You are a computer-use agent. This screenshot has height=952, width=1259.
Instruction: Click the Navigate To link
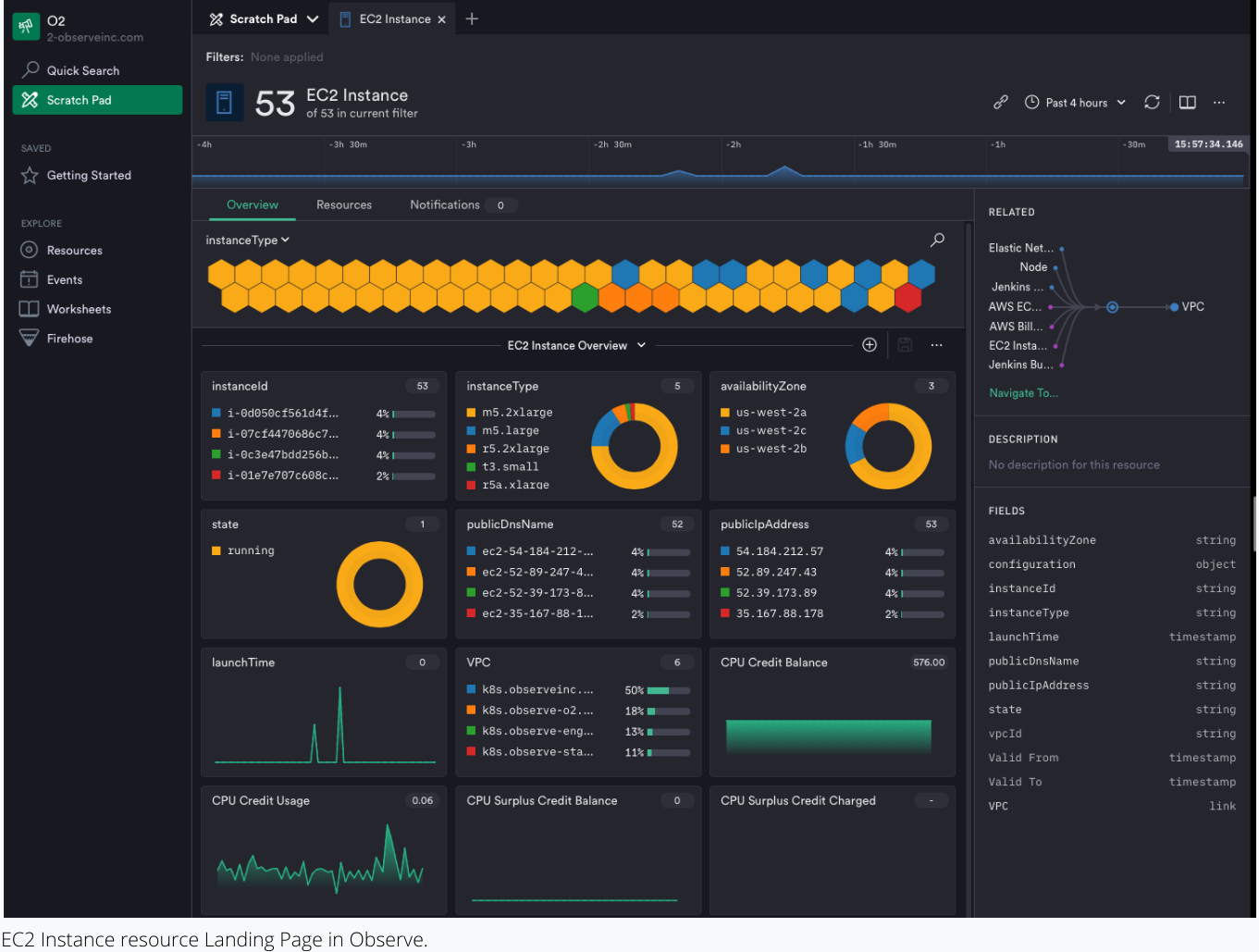(1023, 393)
